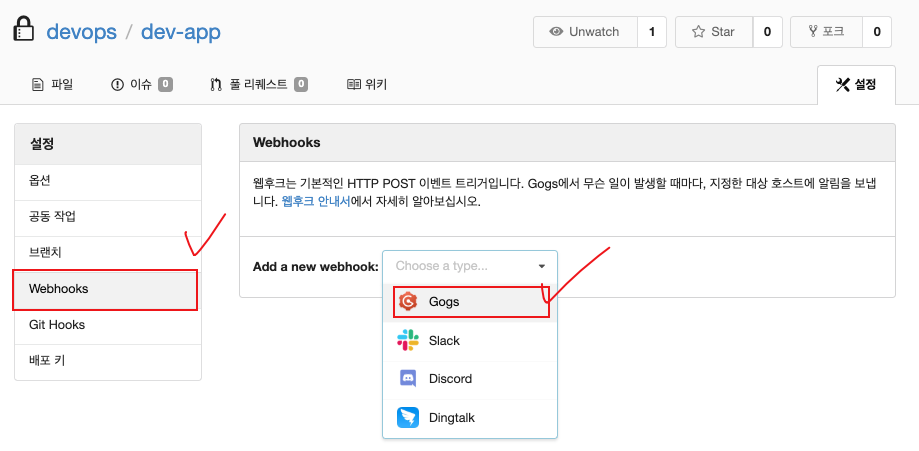
Task: Open the devops owner link
Action: pyautogui.click(x=81, y=32)
